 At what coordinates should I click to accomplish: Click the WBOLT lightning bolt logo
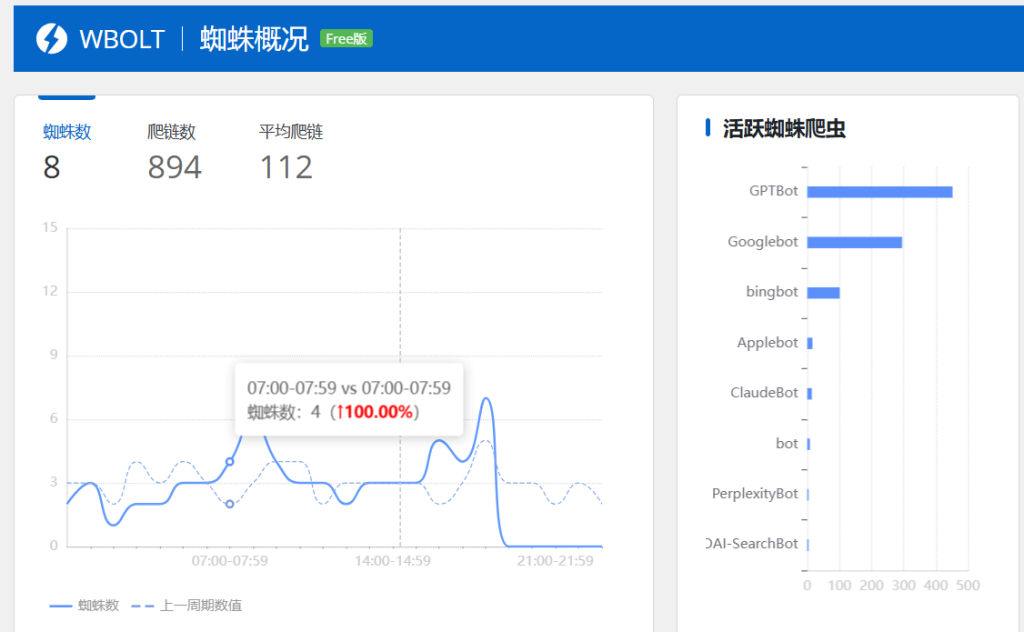(51, 38)
